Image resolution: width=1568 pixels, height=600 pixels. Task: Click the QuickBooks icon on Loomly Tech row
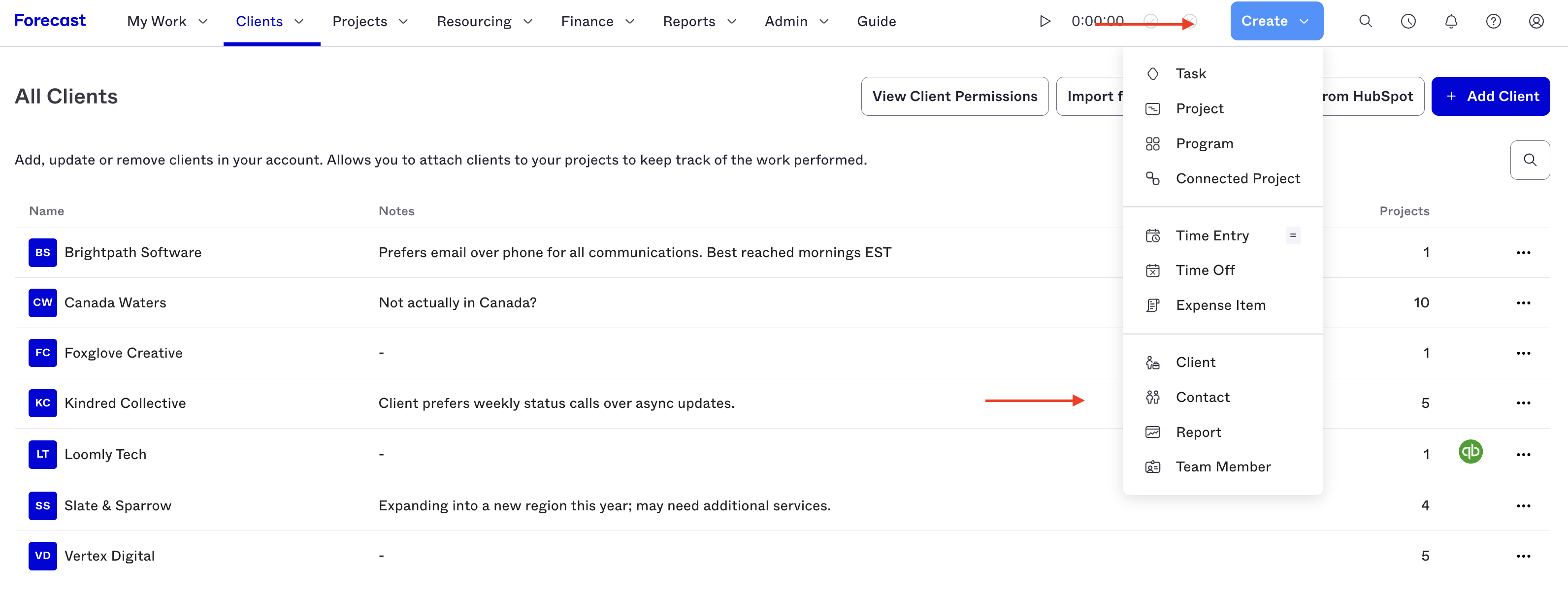click(1470, 451)
